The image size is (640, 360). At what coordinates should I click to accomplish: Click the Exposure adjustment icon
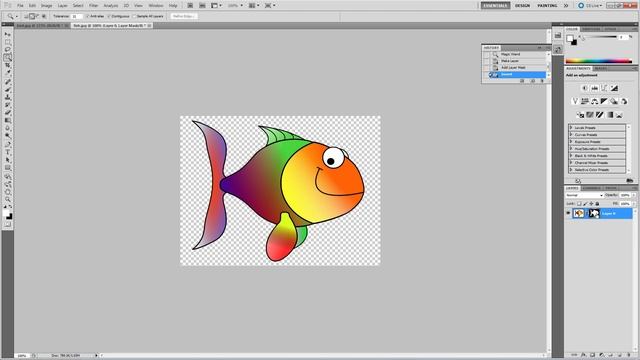614,88
